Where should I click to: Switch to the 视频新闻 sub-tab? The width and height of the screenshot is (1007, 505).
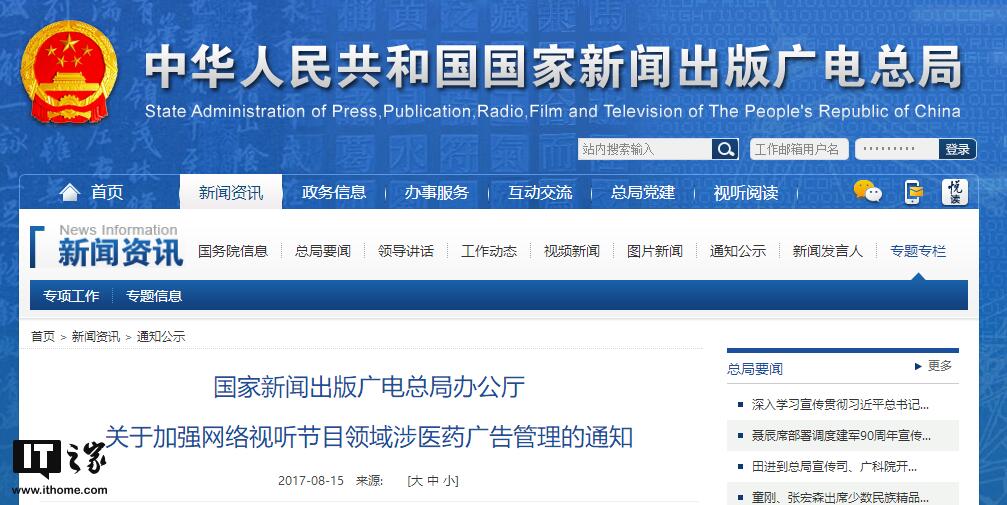click(572, 251)
